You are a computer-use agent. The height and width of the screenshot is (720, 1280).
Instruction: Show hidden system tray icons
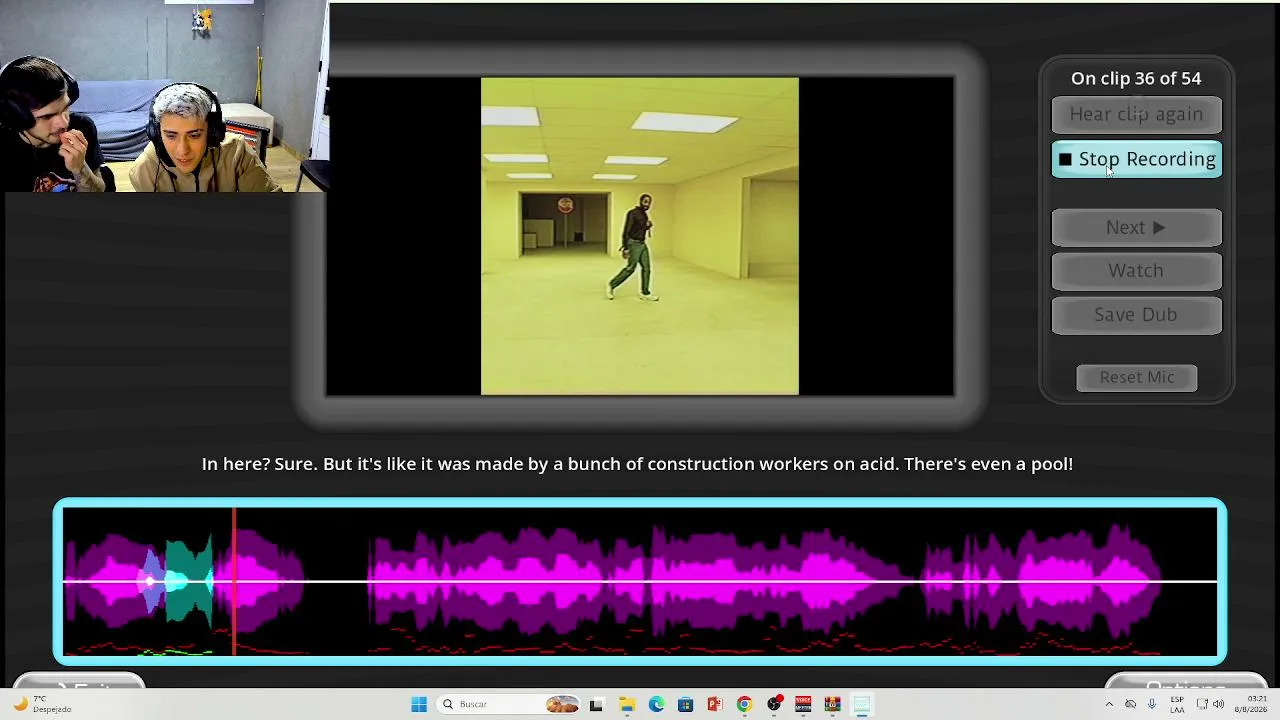pos(1108,704)
